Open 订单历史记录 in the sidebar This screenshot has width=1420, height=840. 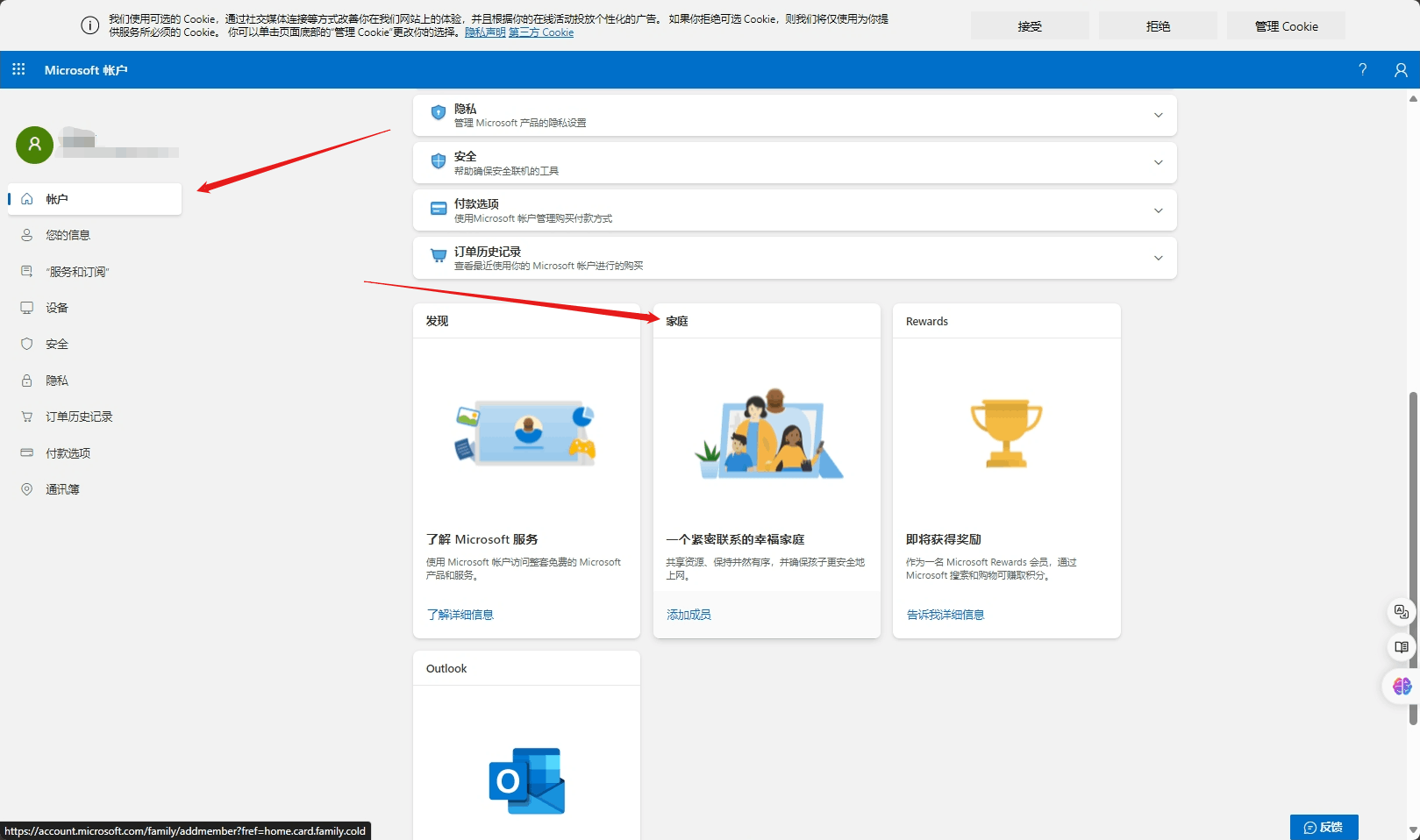[x=95, y=416]
